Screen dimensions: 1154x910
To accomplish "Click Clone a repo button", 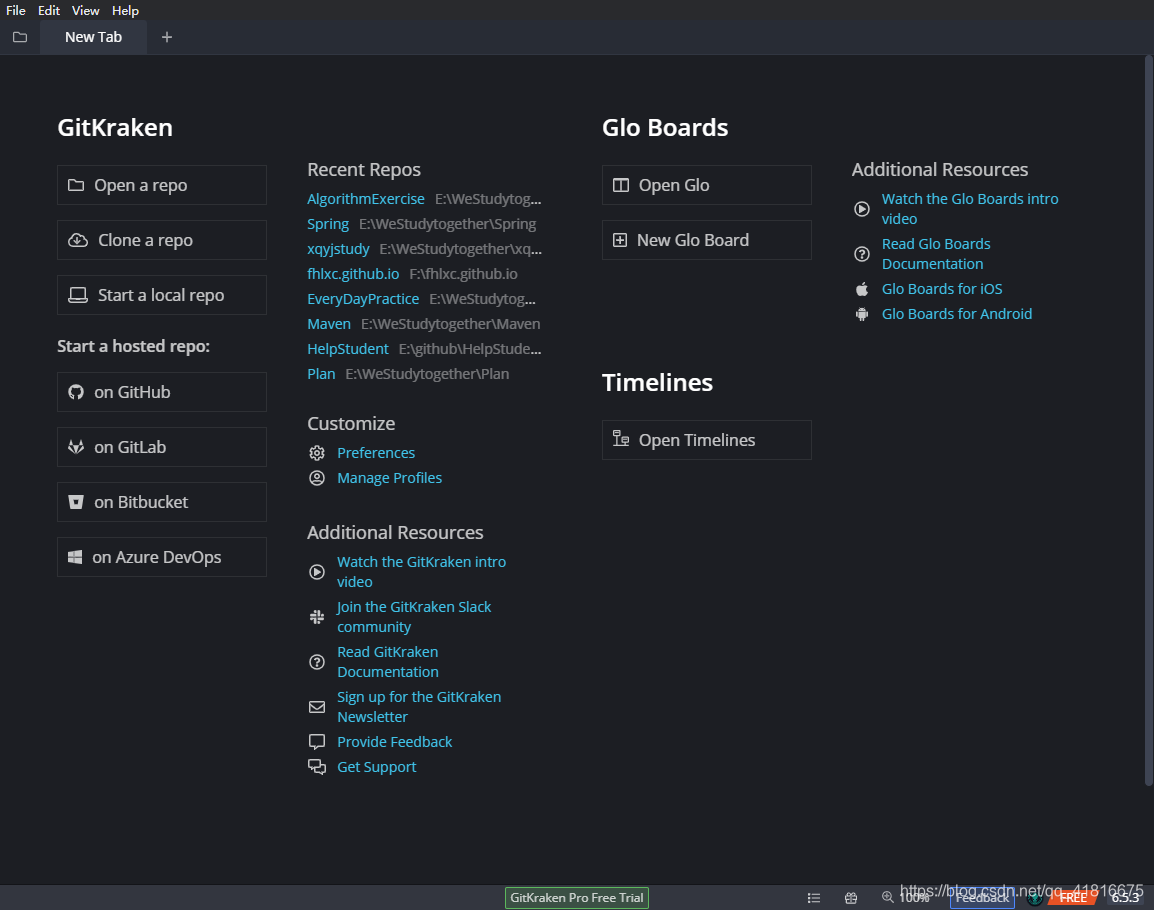I will coord(162,240).
